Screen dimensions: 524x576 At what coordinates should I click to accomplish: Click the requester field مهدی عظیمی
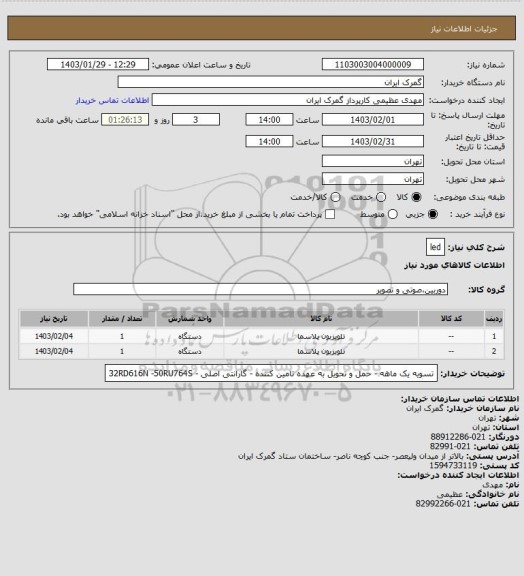coord(288,100)
